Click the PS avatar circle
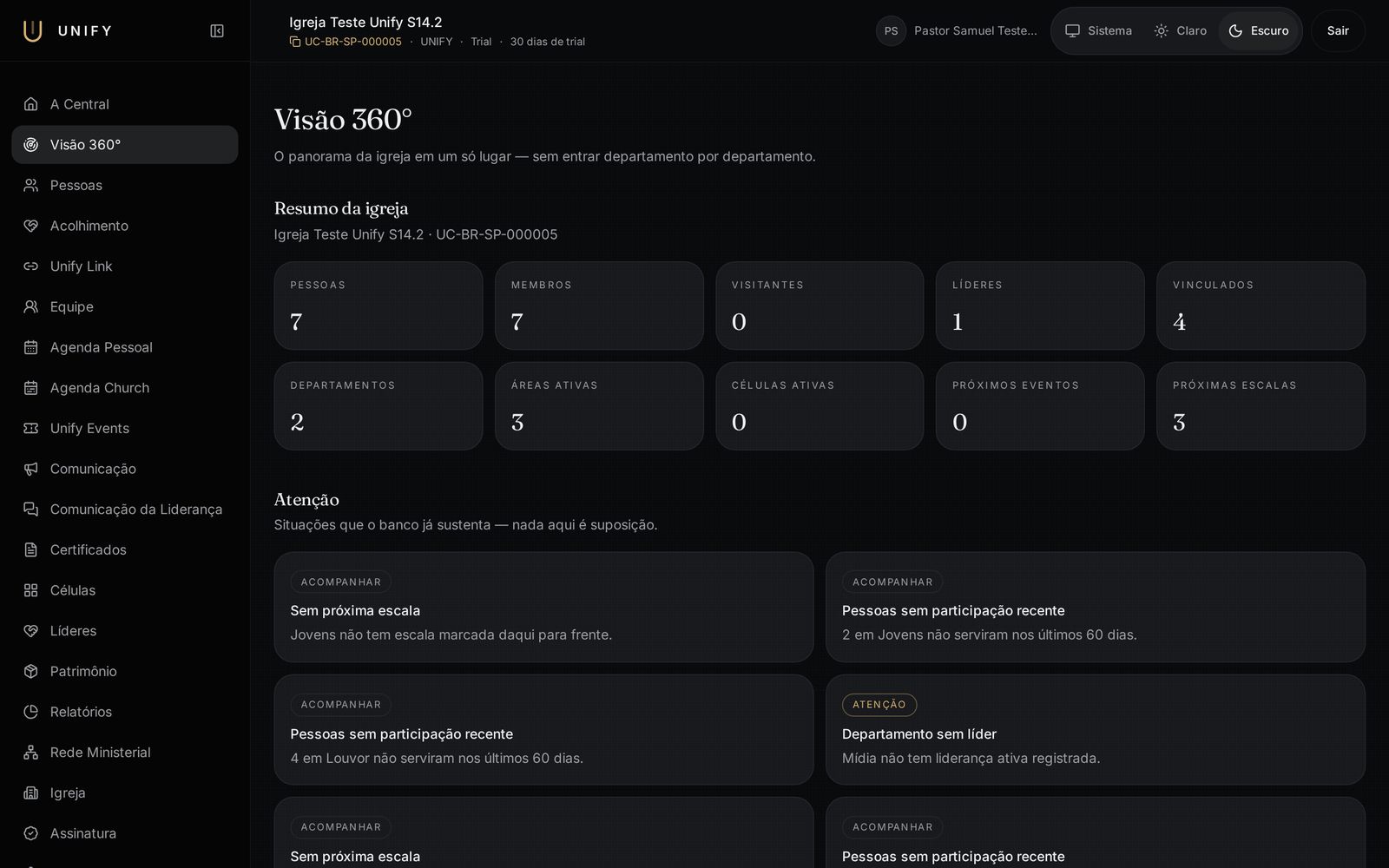The image size is (1389, 868). [x=891, y=31]
